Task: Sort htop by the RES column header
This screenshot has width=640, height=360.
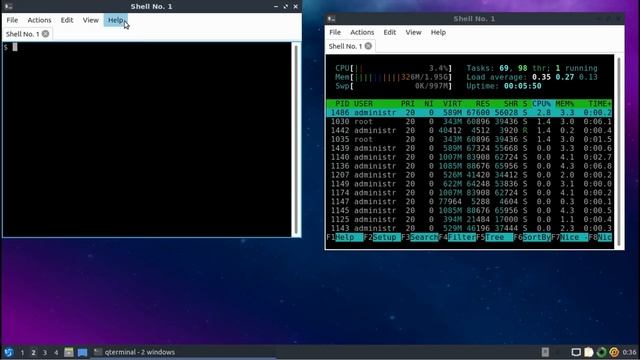Action: pyautogui.click(x=482, y=104)
